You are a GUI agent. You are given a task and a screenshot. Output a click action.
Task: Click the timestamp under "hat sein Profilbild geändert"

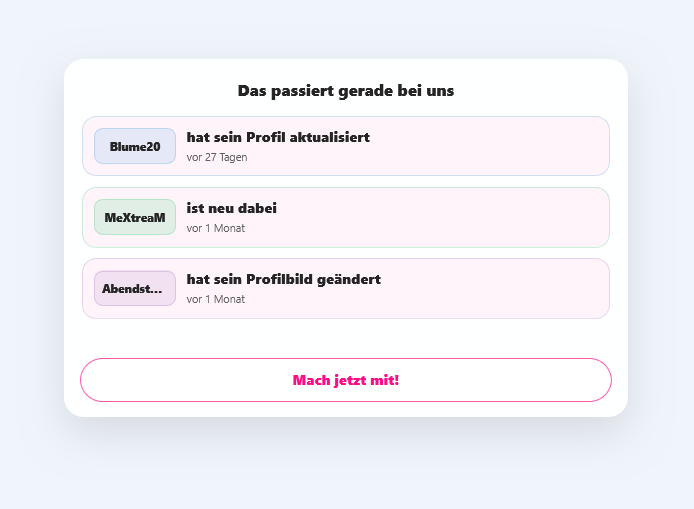point(215,299)
